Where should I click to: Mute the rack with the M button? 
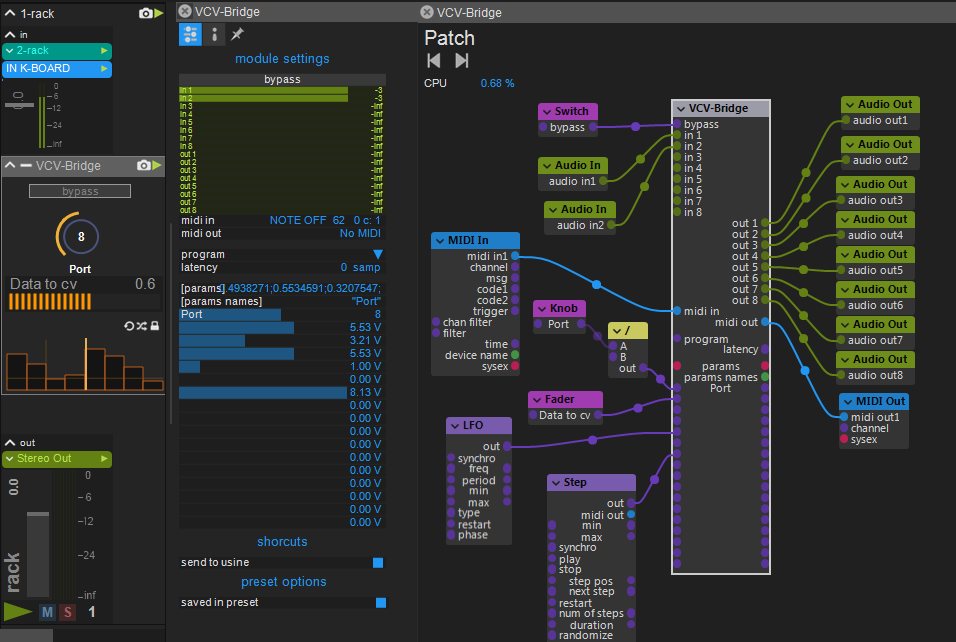(x=47, y=612)
